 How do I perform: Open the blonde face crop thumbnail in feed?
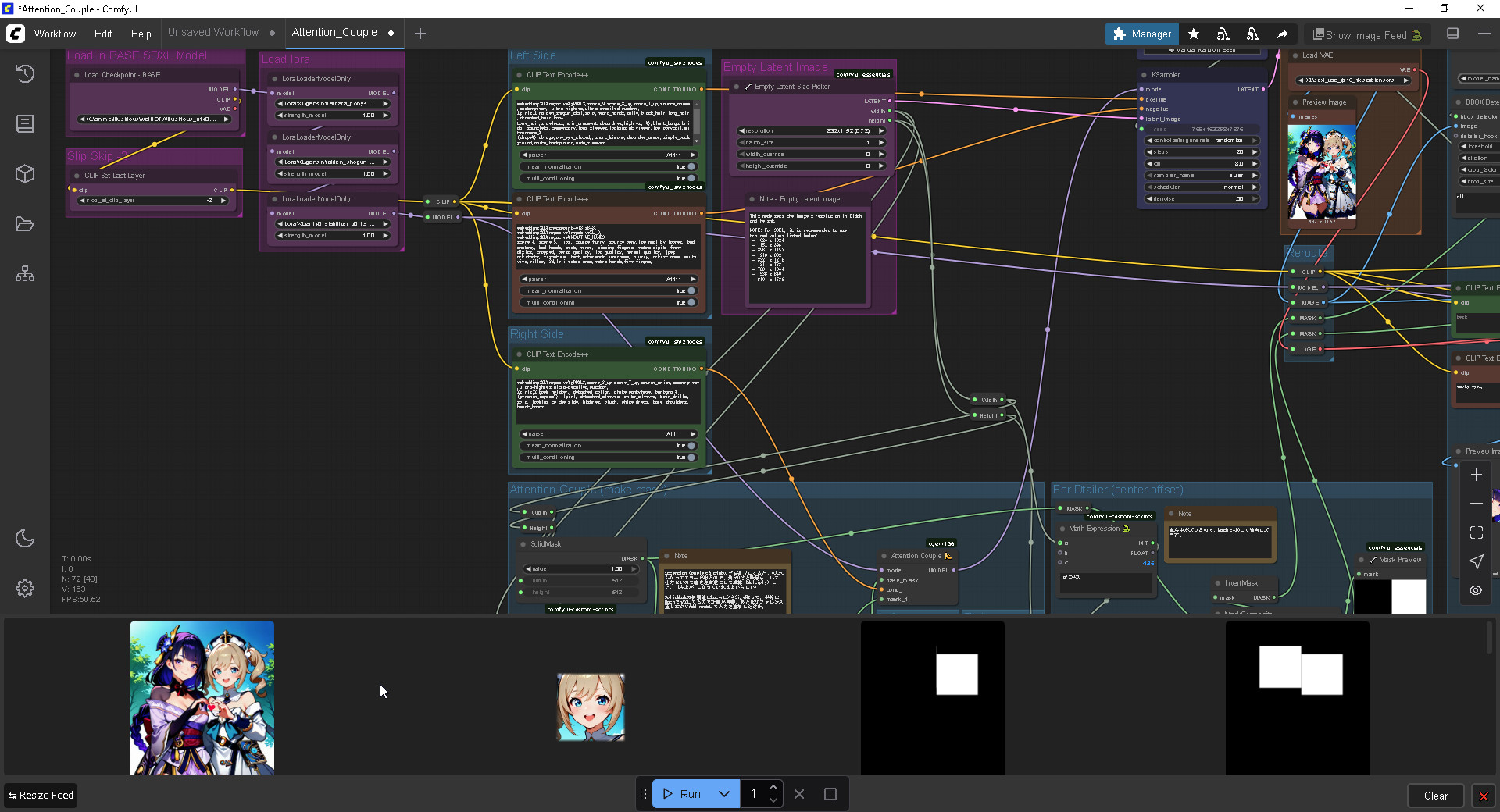coord(591,707)
